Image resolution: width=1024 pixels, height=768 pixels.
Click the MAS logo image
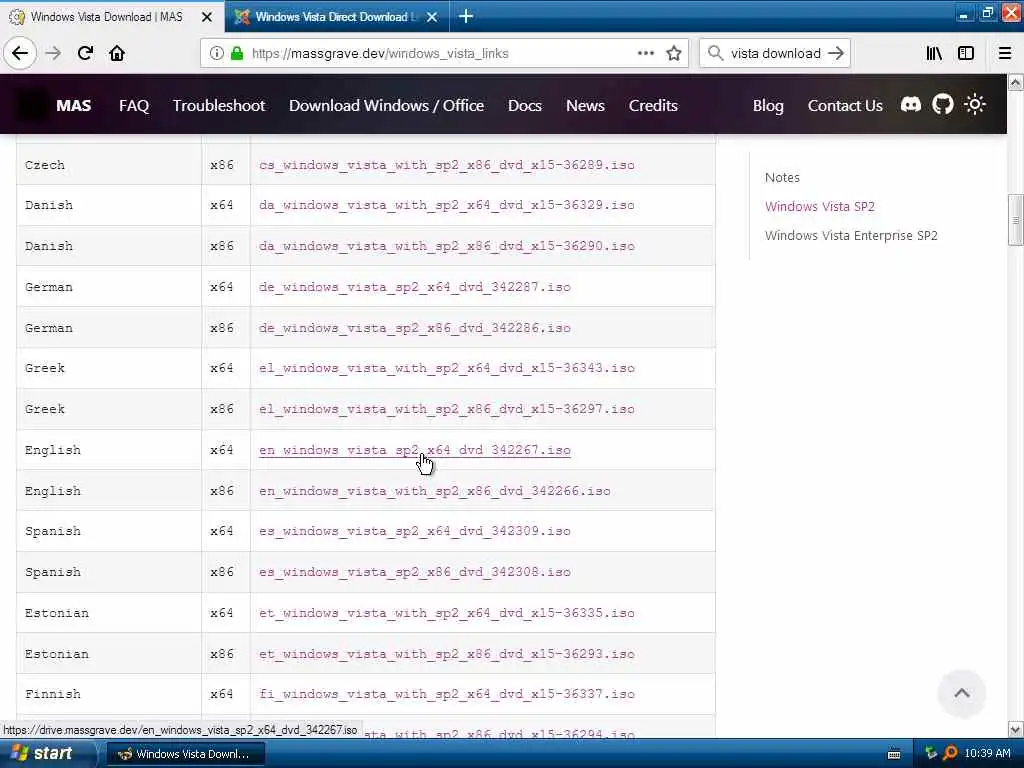point(30,104)
